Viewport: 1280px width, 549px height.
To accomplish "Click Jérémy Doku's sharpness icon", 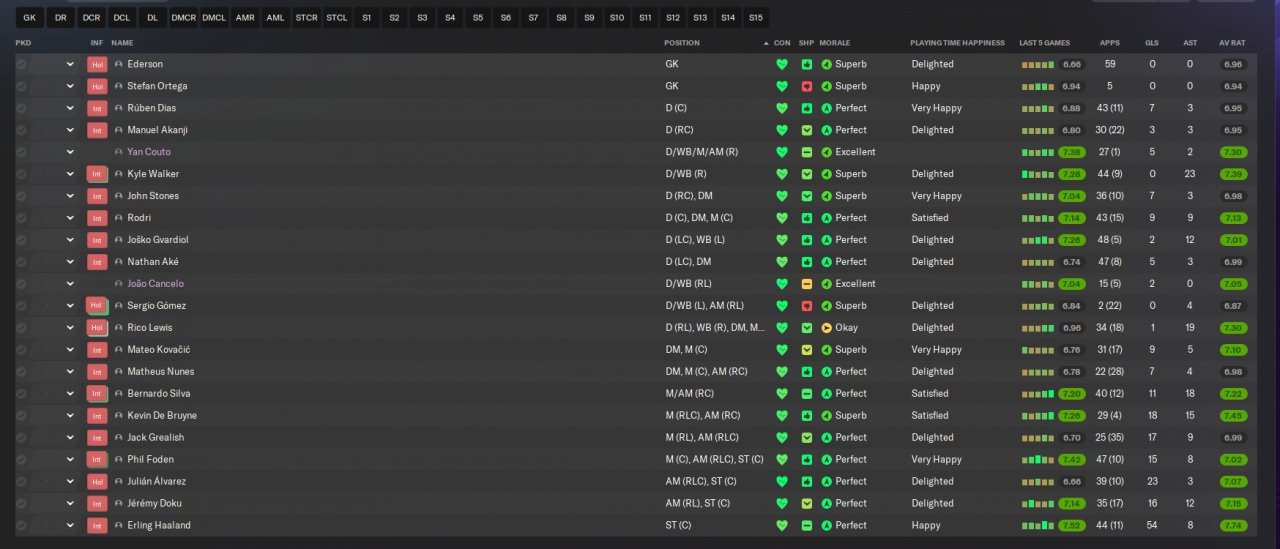I will click(x=807, y=504).
